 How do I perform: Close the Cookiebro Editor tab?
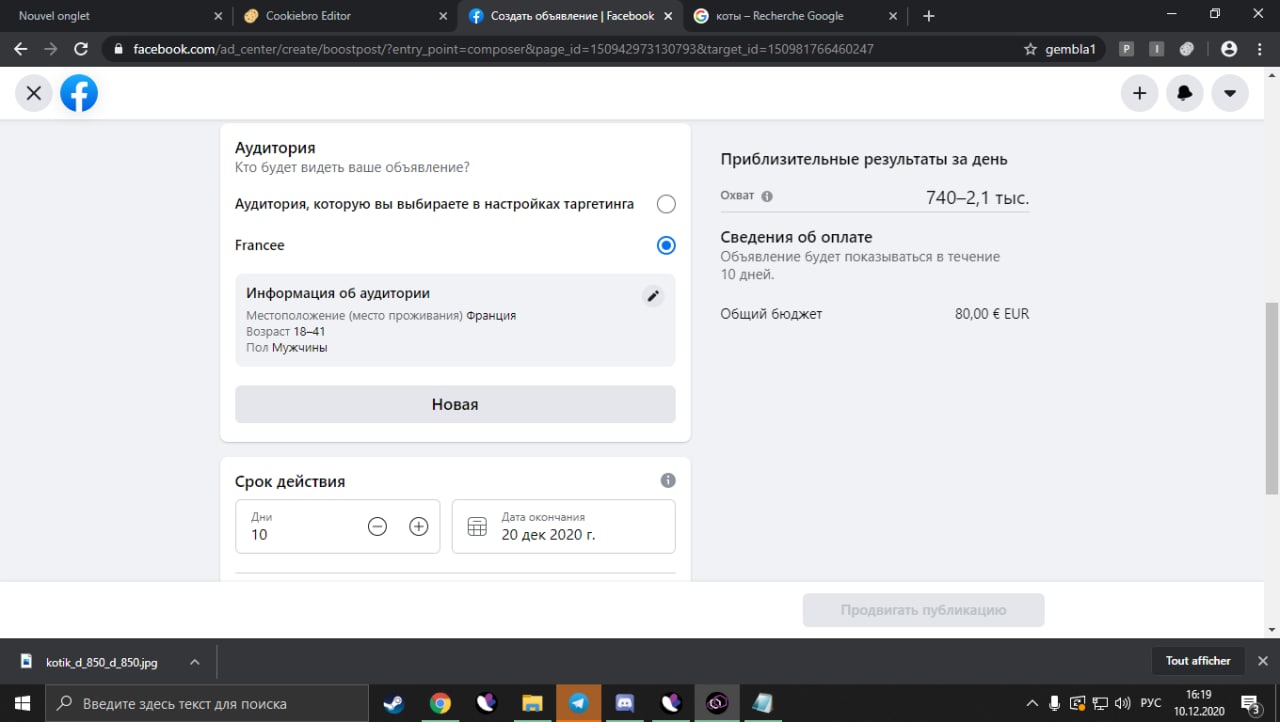[441, 16]
